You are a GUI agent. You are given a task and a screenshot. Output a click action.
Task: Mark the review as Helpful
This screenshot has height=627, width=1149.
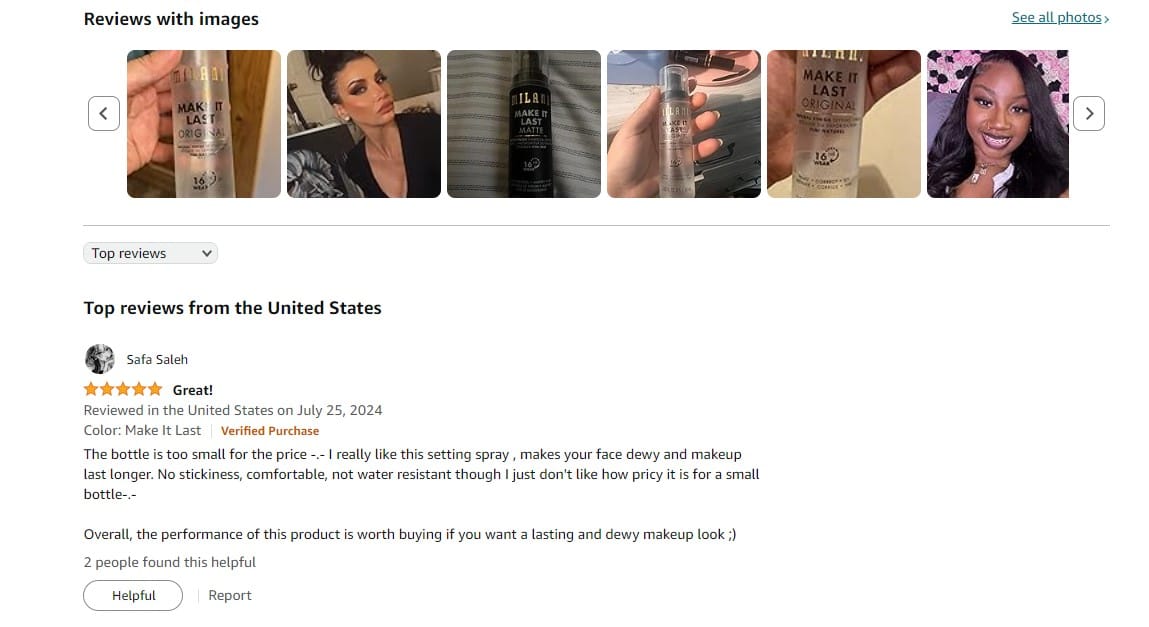coord(133,596)
